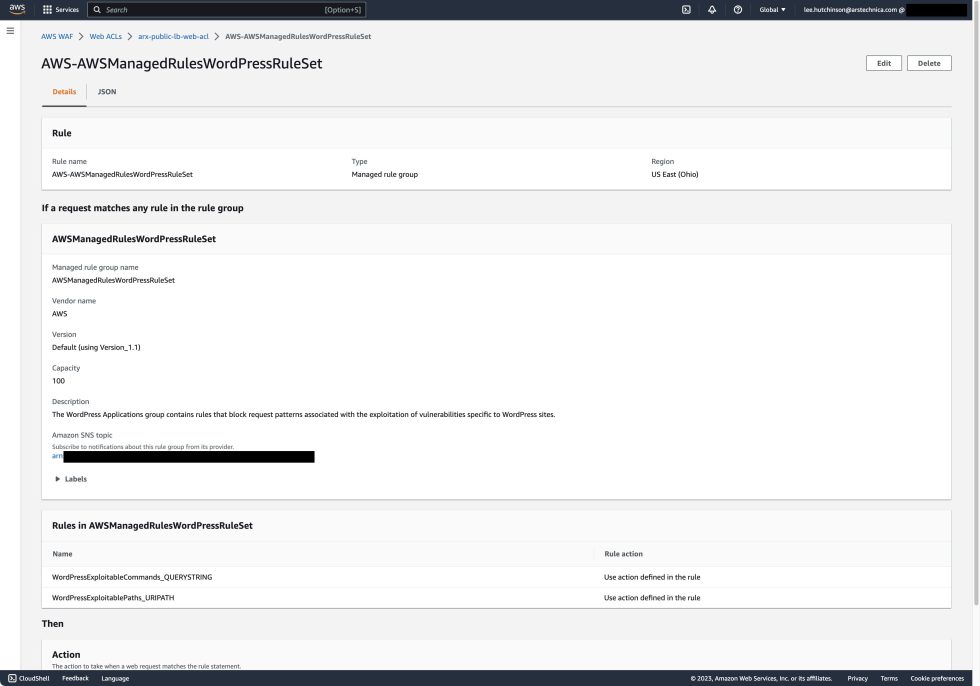Switch to the JSON tab
Image resolution: width=980 pixels, height=686 pixels.
point(106,91)
